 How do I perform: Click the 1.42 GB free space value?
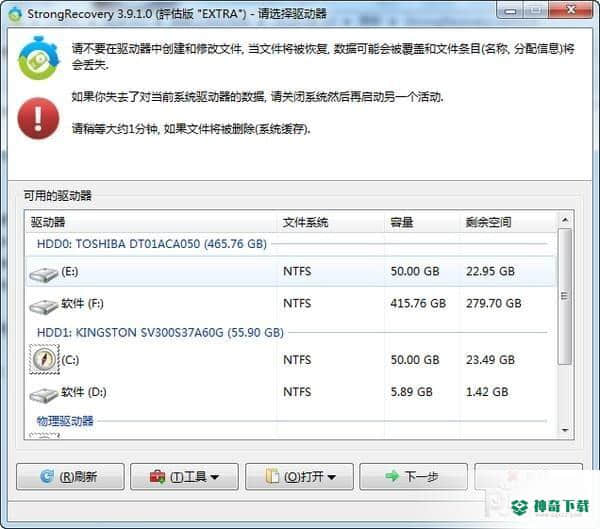pos(487,392)
